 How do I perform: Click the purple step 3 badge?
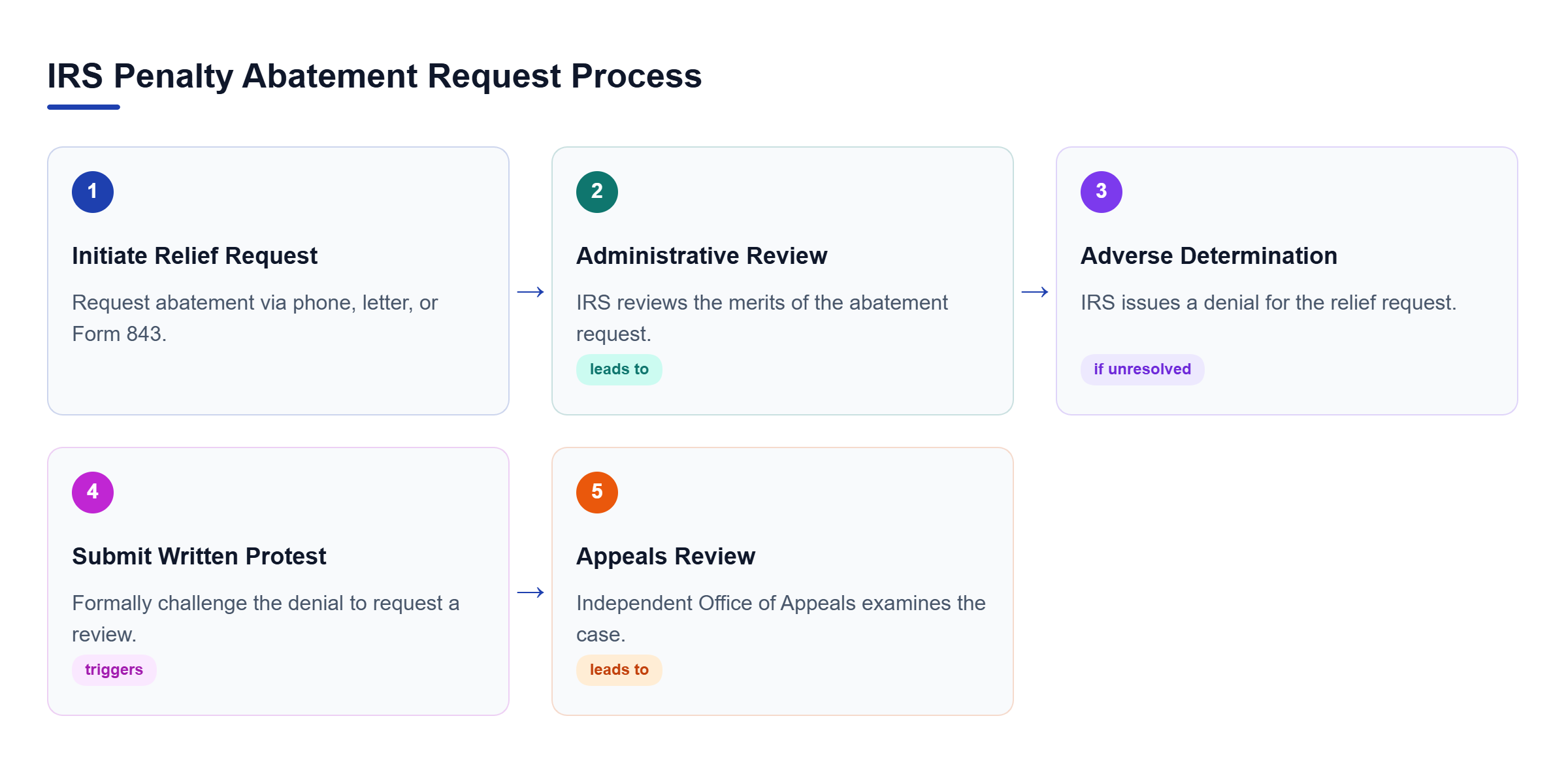click(x=1102, y=192)
